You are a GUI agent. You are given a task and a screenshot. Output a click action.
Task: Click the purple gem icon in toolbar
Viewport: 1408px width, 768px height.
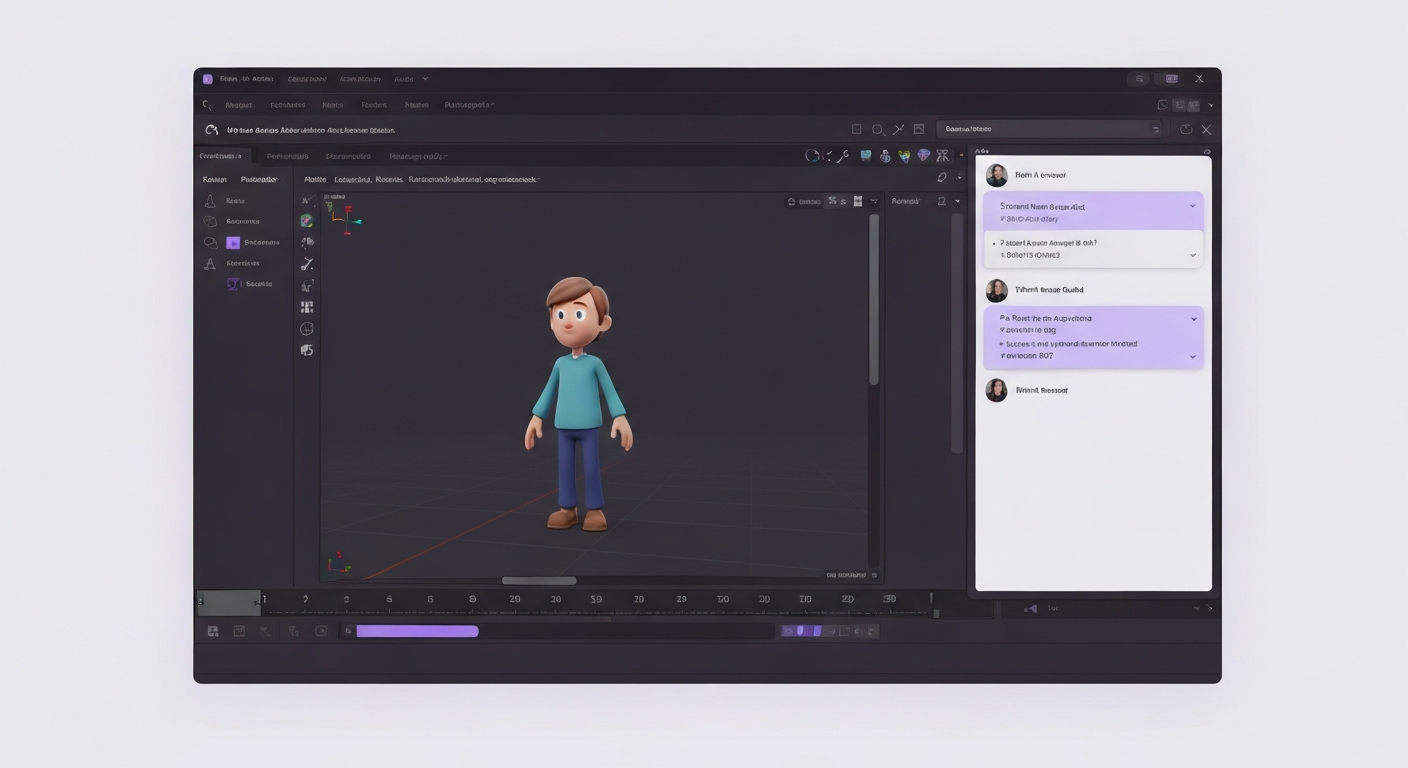point(923,156)
